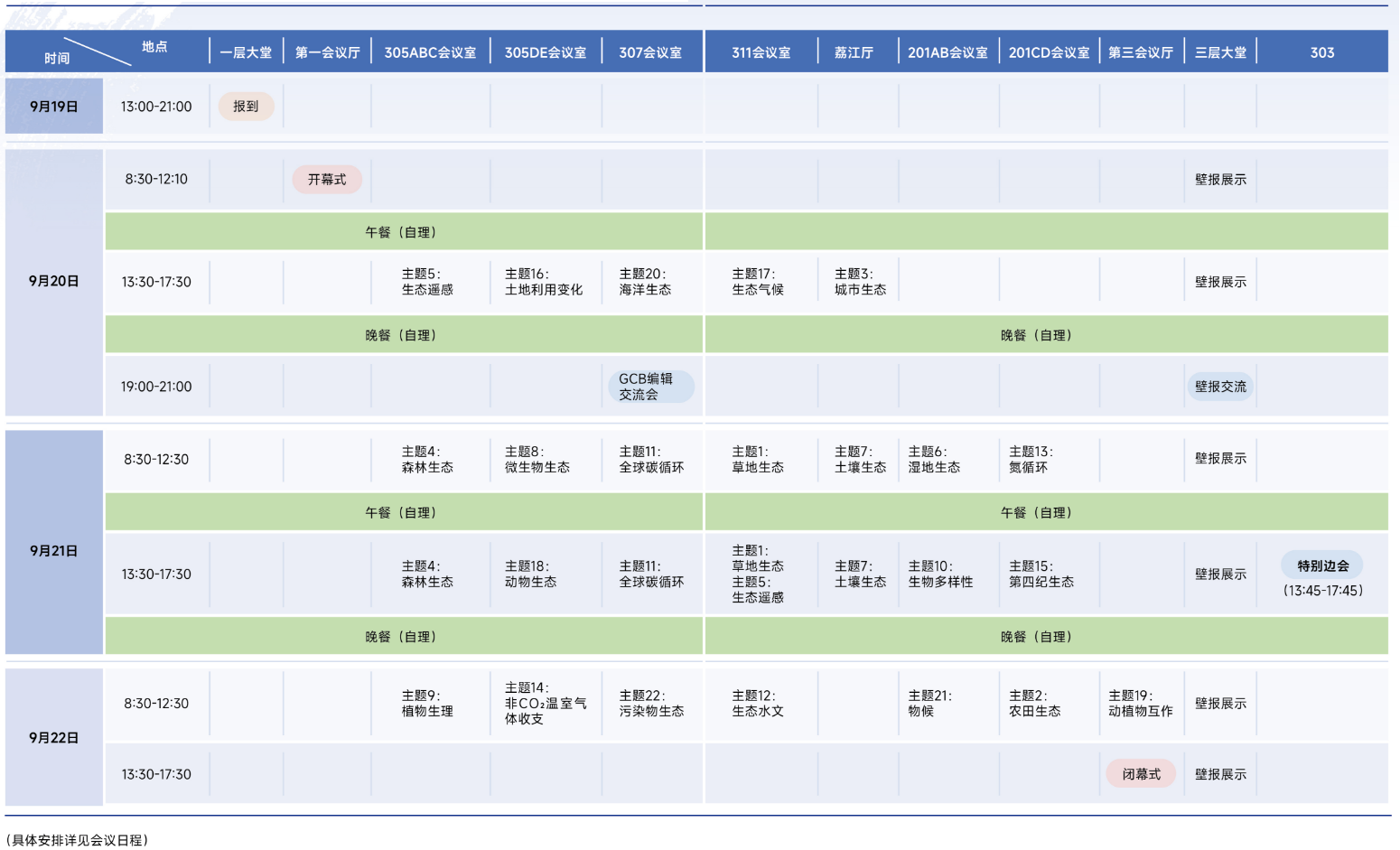The height and width of the screenshot is (850, 1400).
Task: Select the 时间 header label
Action: point(57,58)
